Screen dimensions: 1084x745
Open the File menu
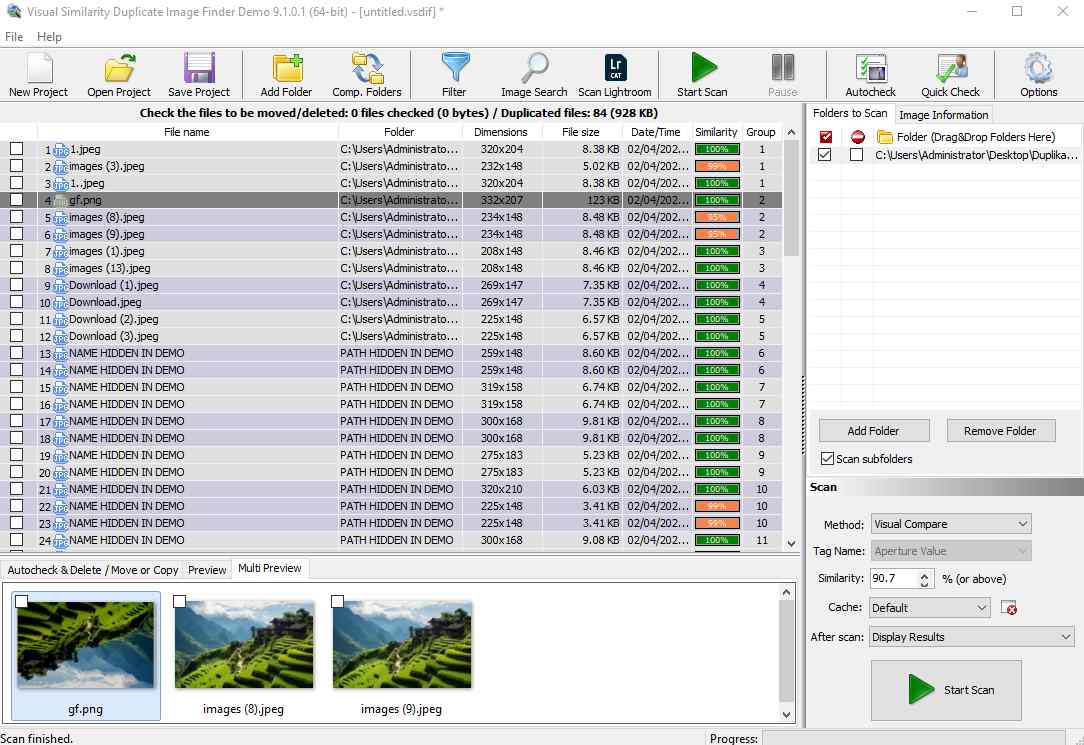tap(14, 36)
